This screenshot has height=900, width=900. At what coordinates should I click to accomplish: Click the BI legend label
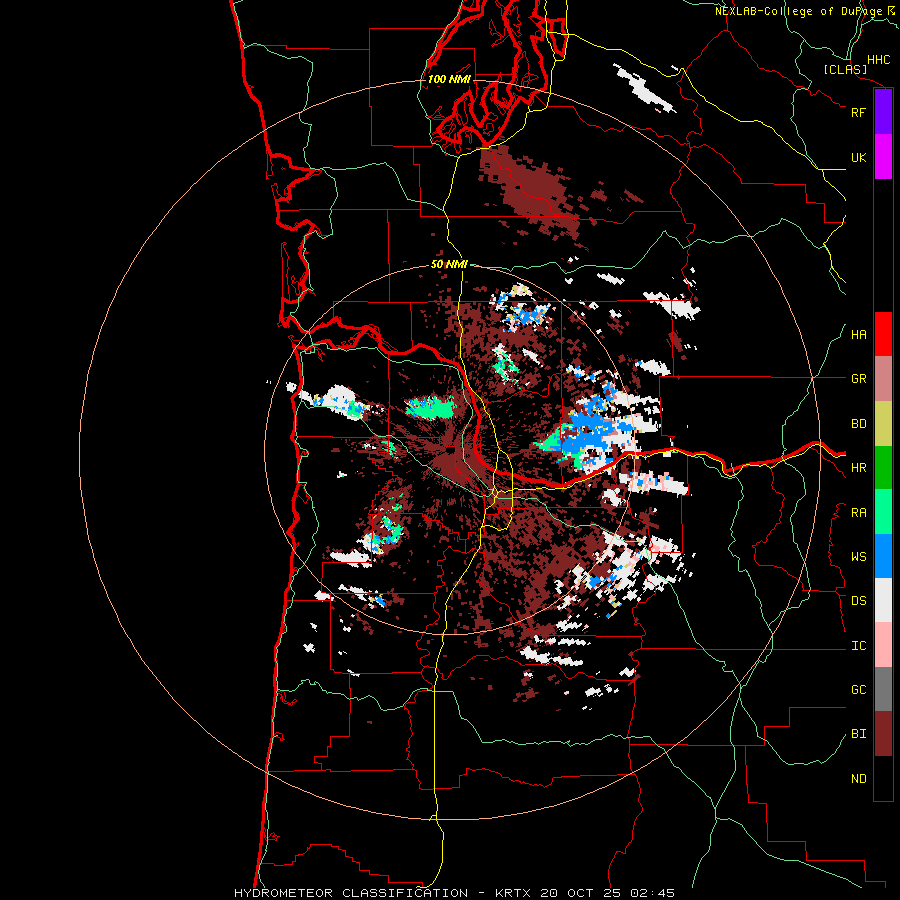(858, 734)
